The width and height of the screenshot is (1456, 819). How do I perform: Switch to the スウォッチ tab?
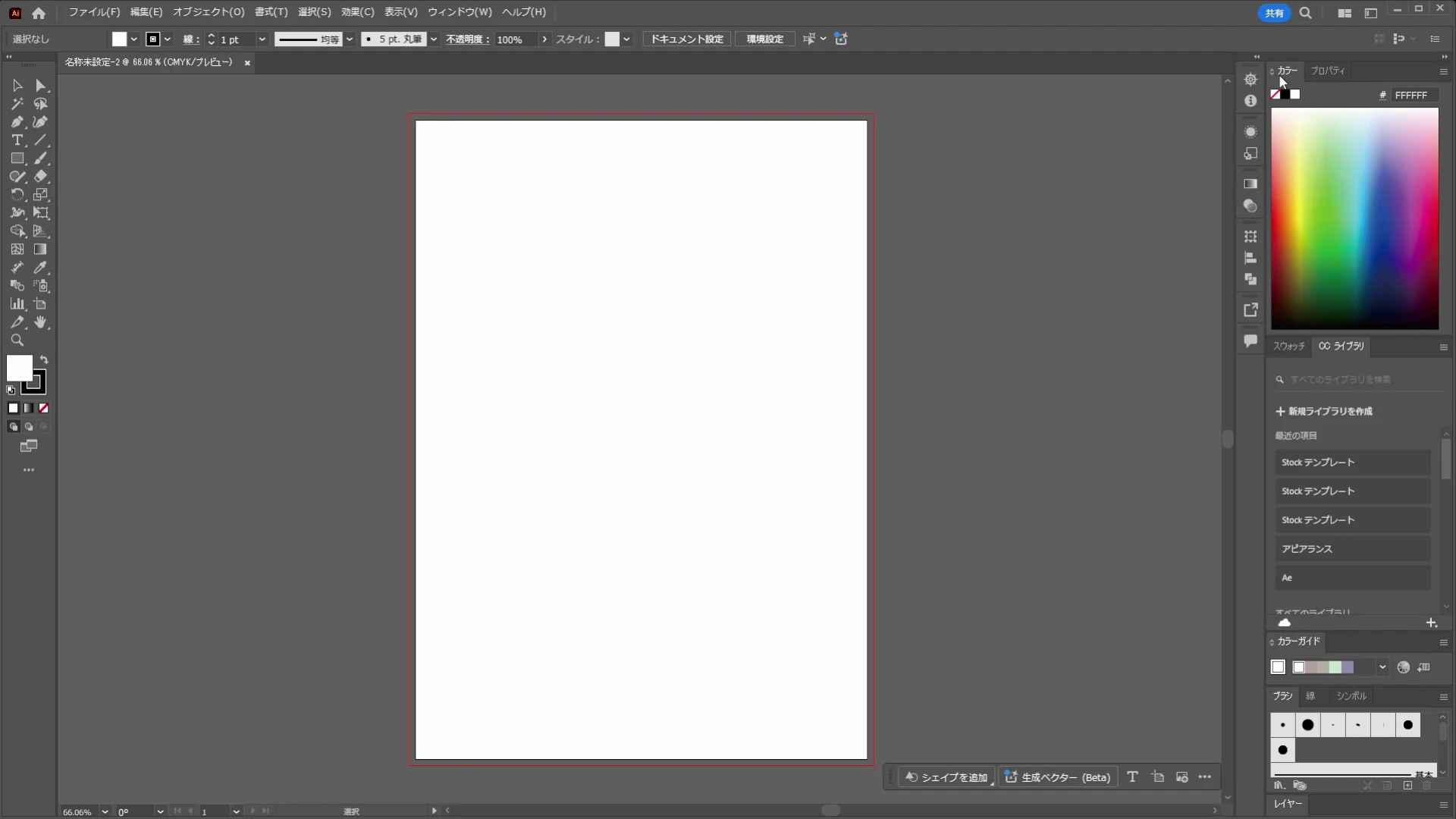point(1289,346)
